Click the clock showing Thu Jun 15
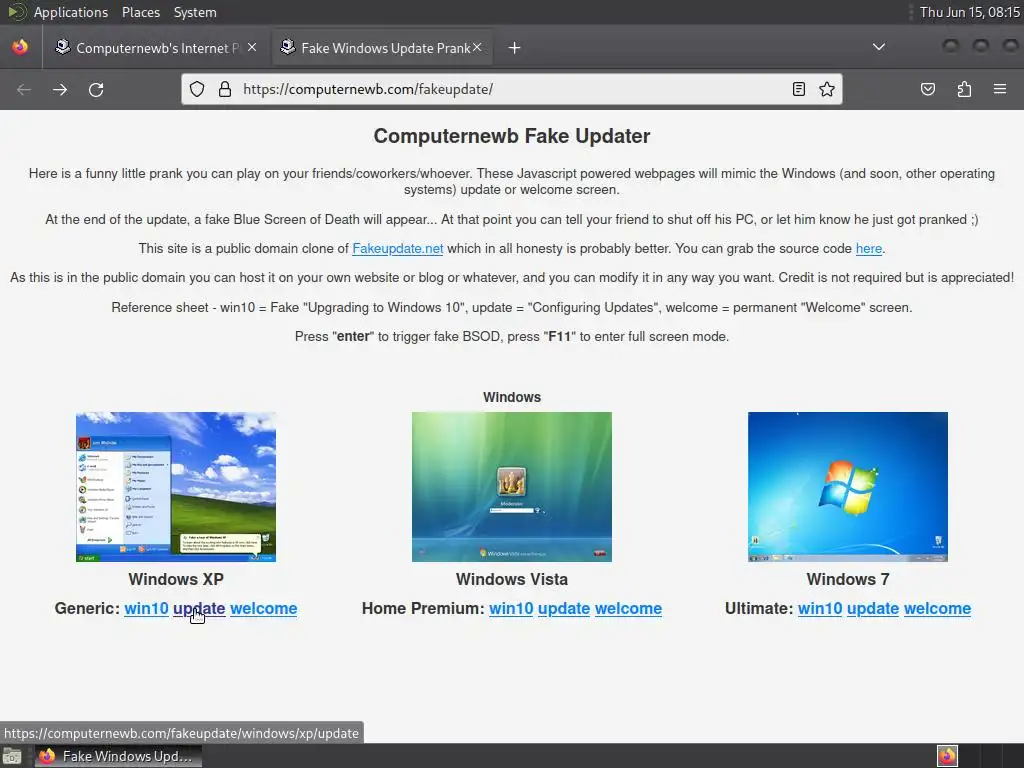 pyautogui.click(x=970, y=12)
